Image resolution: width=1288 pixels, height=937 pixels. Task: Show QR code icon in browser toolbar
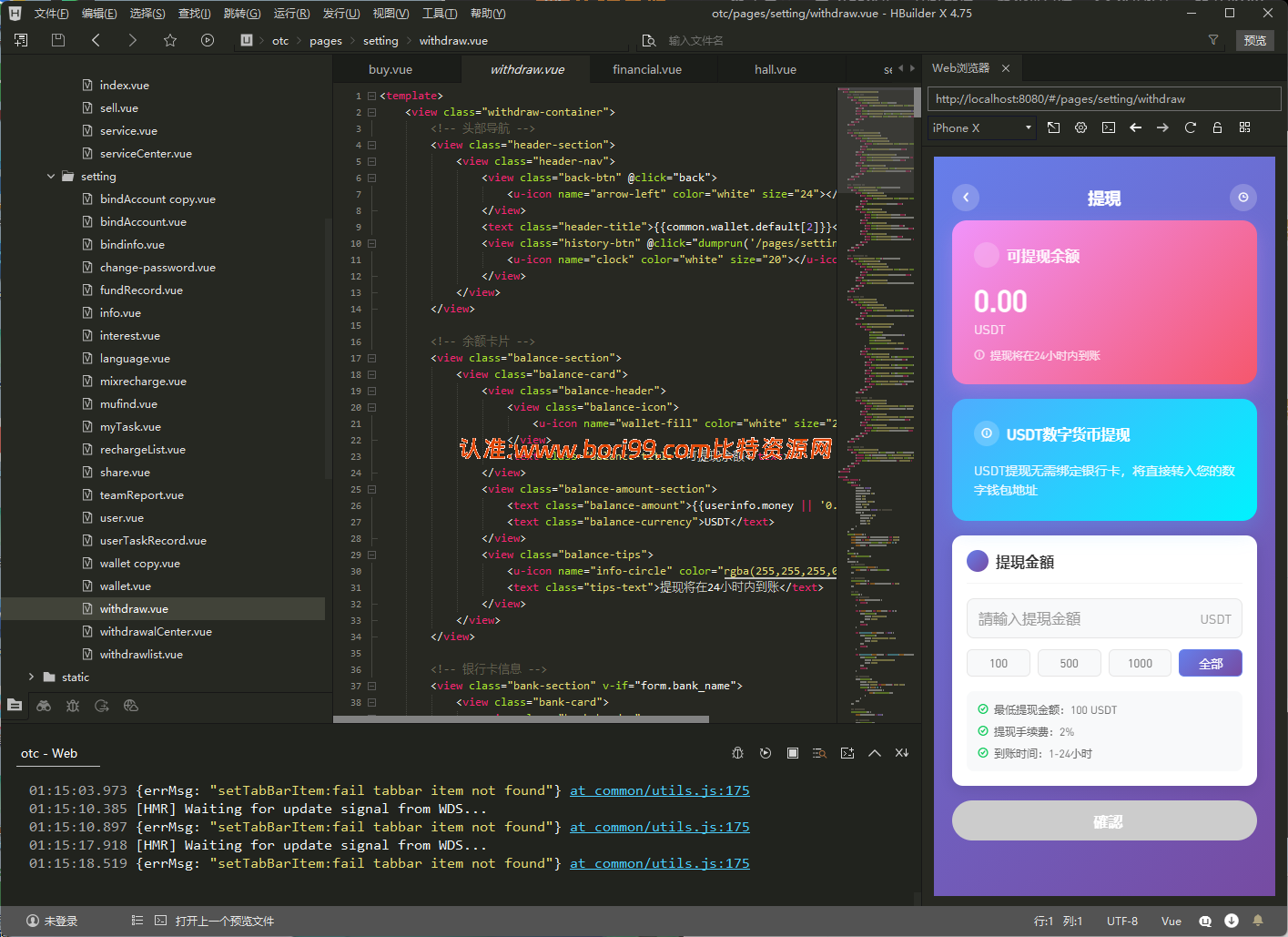click(1245, 128)
